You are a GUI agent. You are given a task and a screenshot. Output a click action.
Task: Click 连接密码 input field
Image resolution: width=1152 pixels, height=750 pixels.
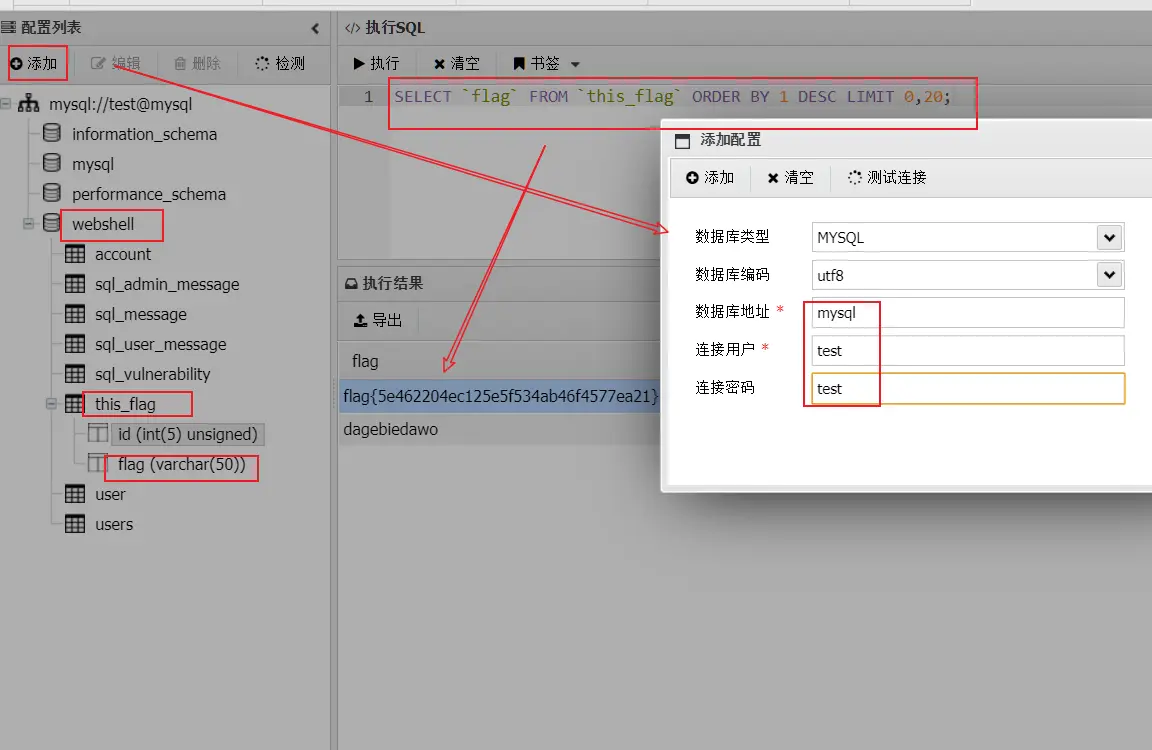(x=968, y=389)
